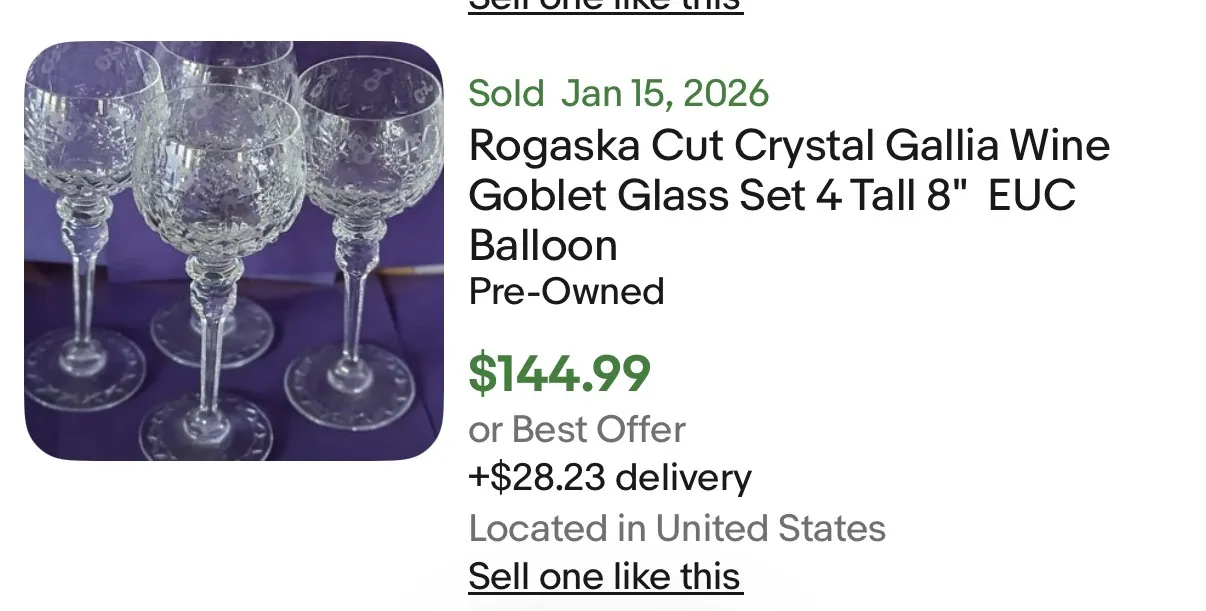Click the purple background of the goblet photo

pyautogui.click(x=410, y=300)
